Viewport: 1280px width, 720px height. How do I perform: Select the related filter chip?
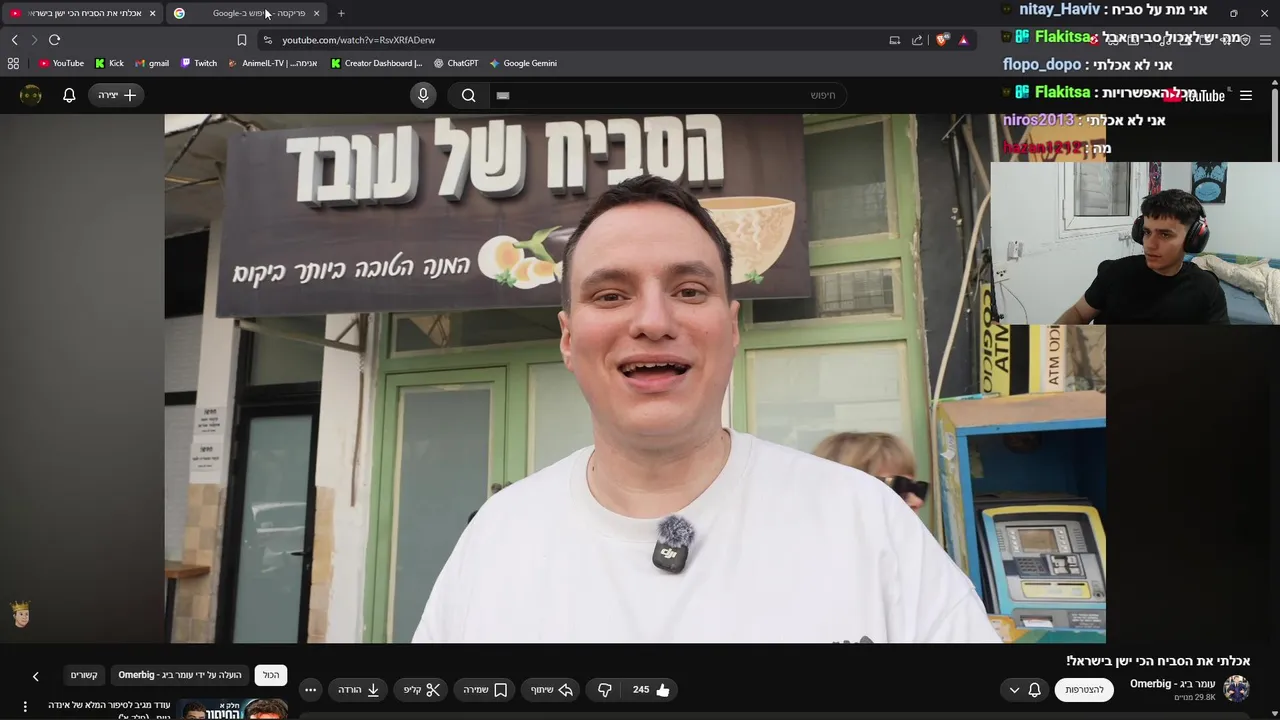(x=84, y=675)
